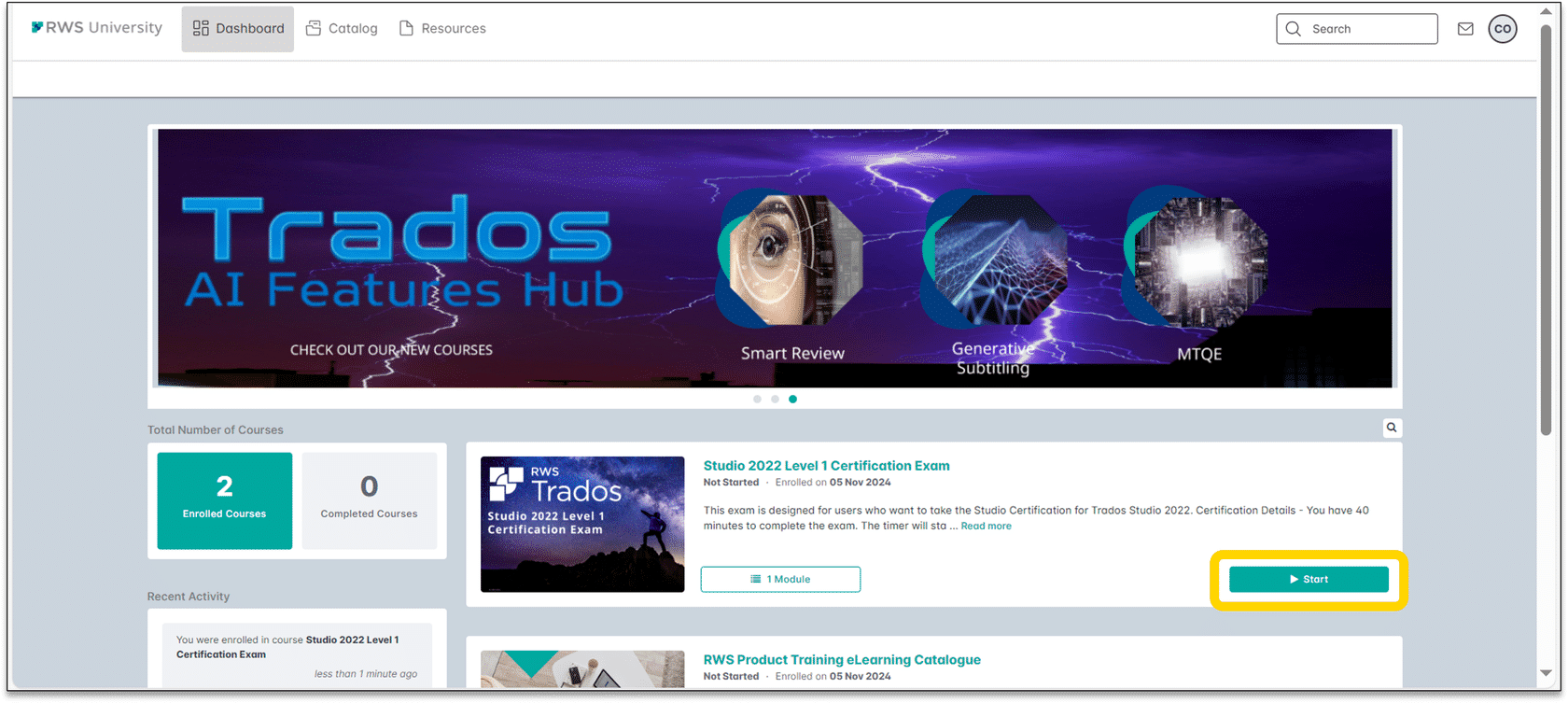
Task: Expand the 1 Module button
Action: click(780, 579)
